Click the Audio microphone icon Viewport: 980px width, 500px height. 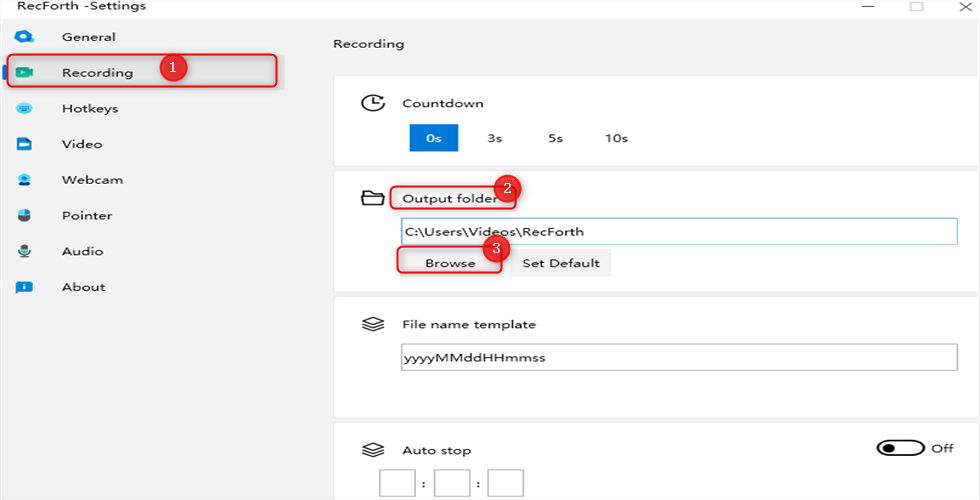click(x=24, y=251)
